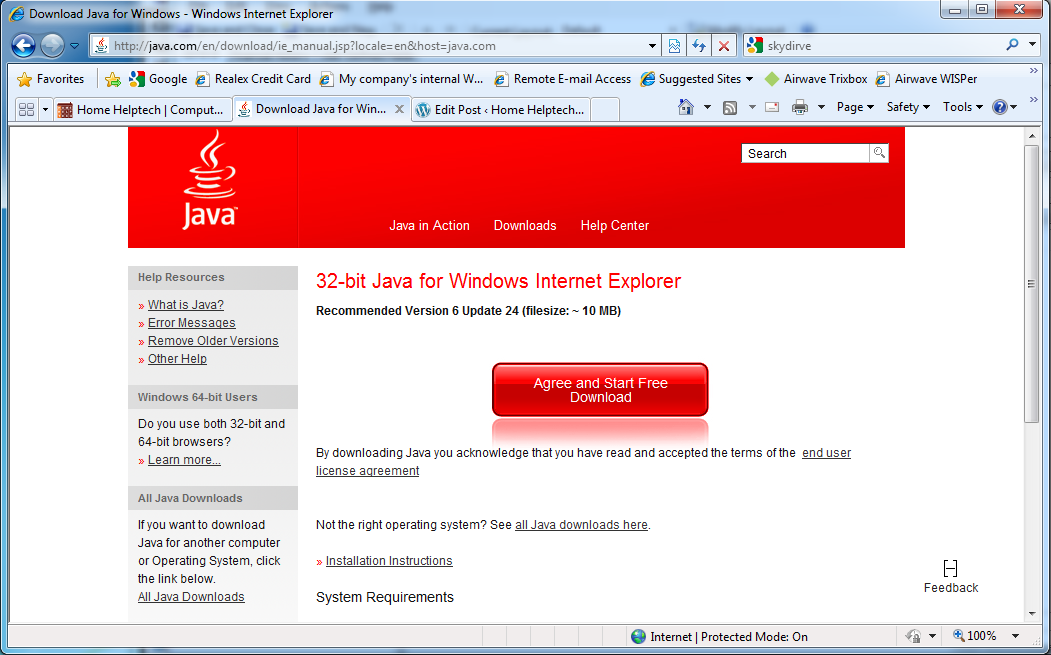Open the Downloads navigation item
Image resolution: width=1051 pixels, height=655 pixels.
click(x=525, y=226)
